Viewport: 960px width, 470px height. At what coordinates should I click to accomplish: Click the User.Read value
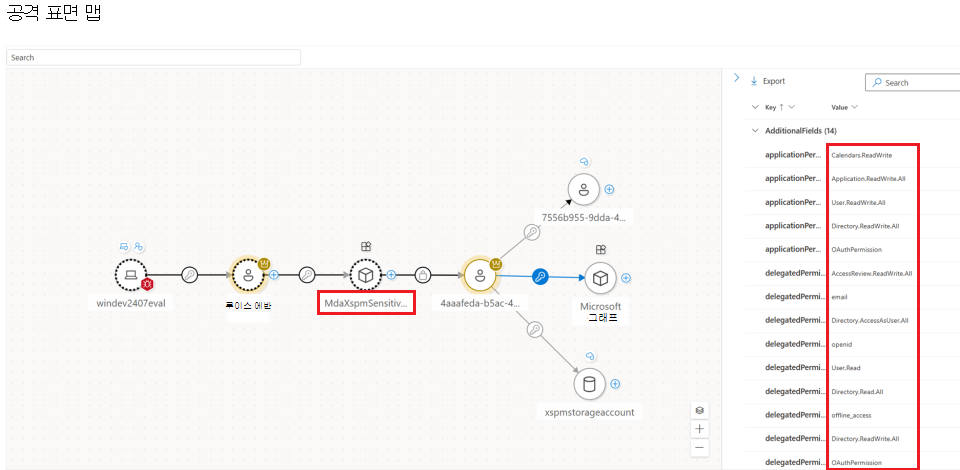point(846,368)
